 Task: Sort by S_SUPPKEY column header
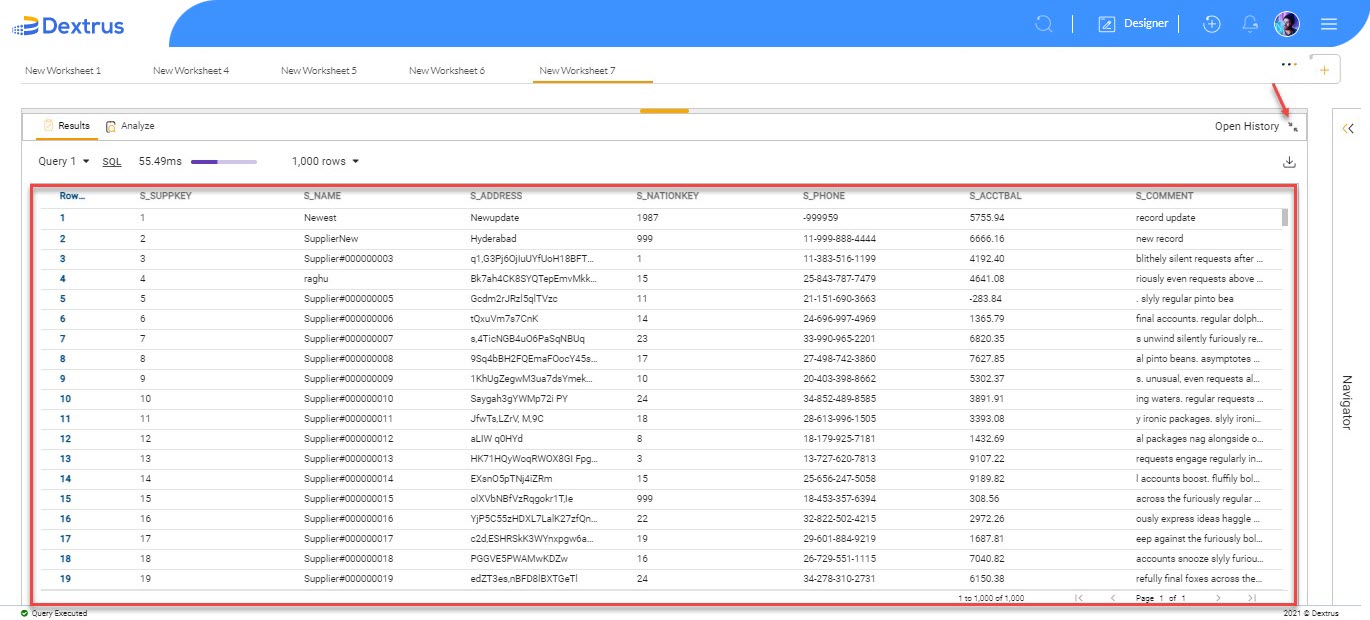pyautogui.click(x=165, y=196)
